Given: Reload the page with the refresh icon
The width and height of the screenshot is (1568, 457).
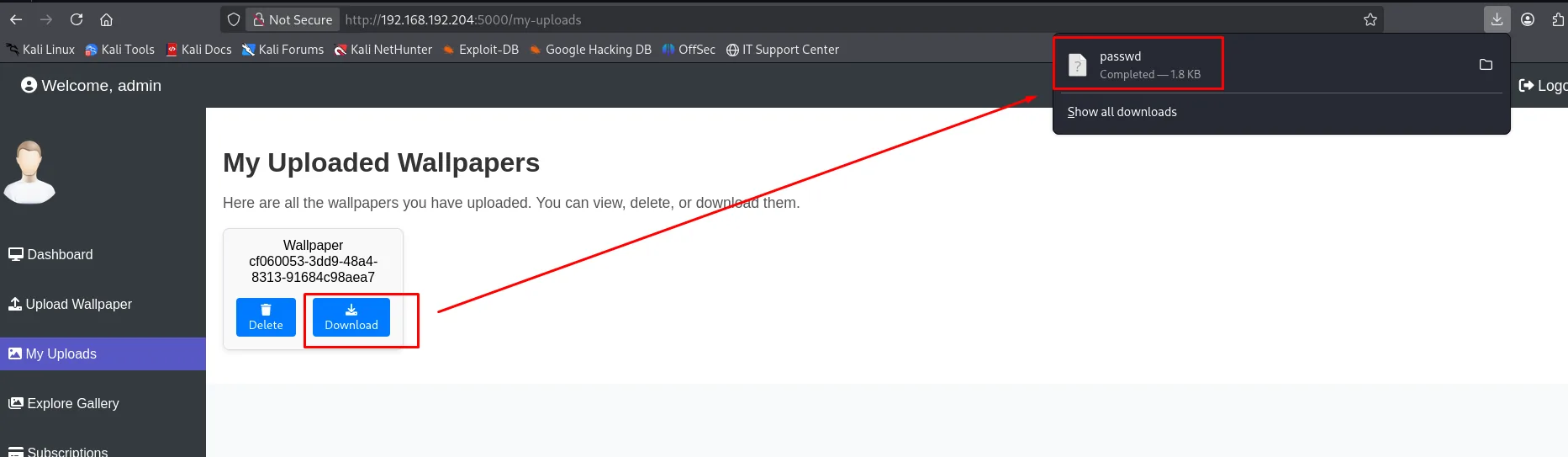Looking at the screenshot, I should pos(77,19).
